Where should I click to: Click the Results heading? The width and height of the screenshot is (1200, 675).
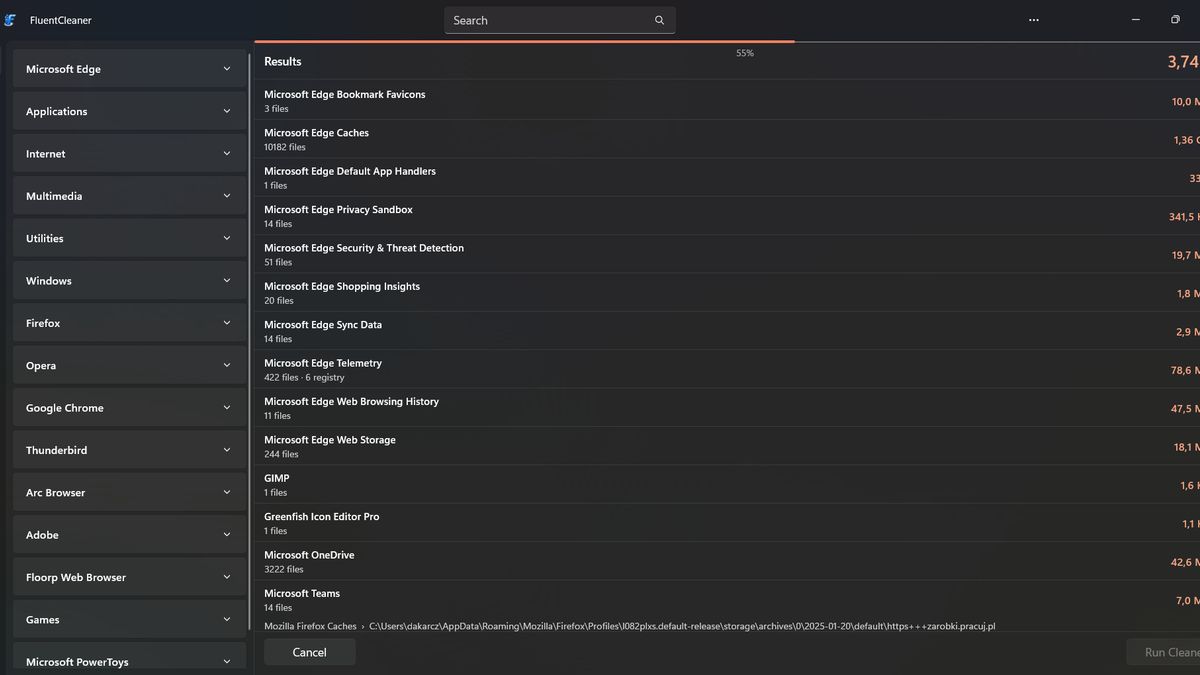click(x=283, y=61)
